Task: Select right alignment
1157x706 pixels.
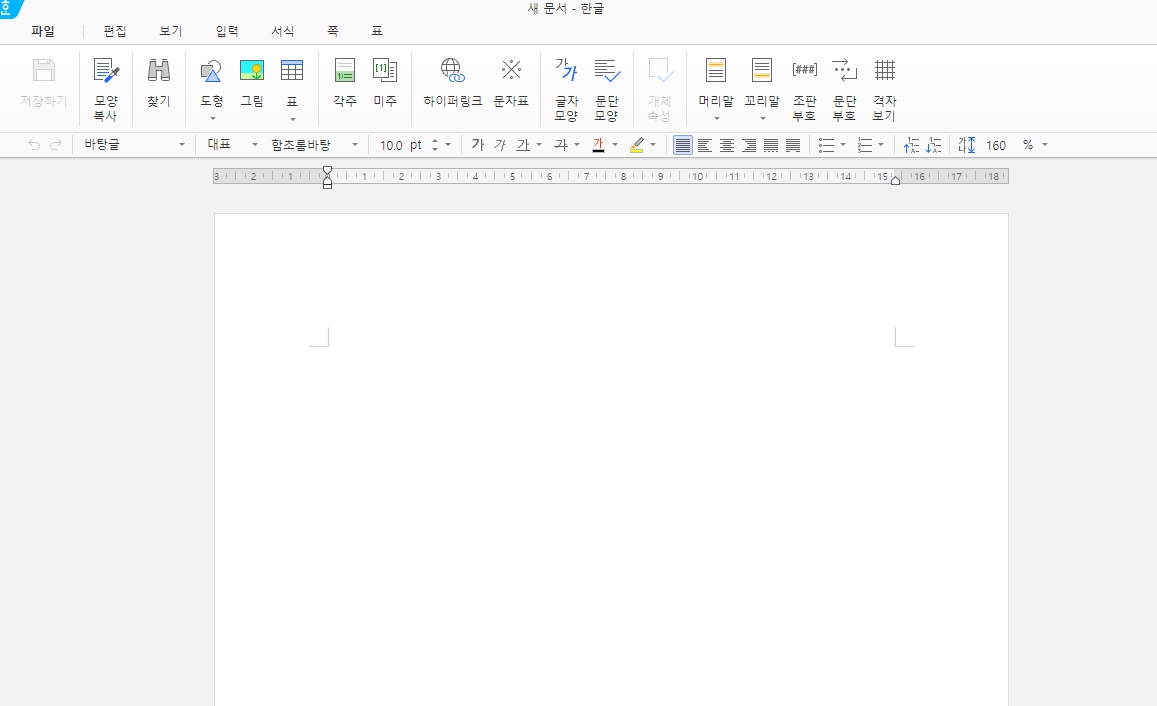Action: click(x=749, y=145)
